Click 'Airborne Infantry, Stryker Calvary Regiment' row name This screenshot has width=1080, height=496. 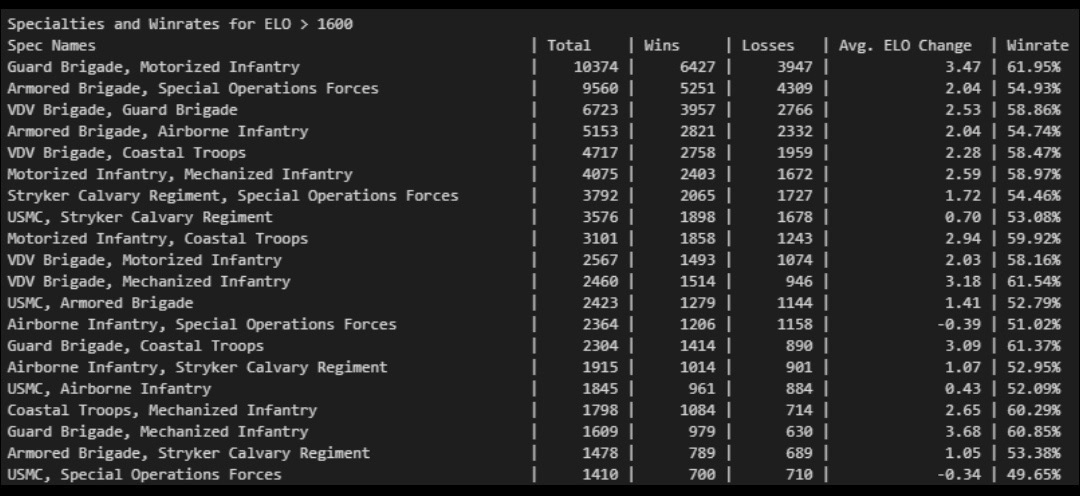coord(198,366)
